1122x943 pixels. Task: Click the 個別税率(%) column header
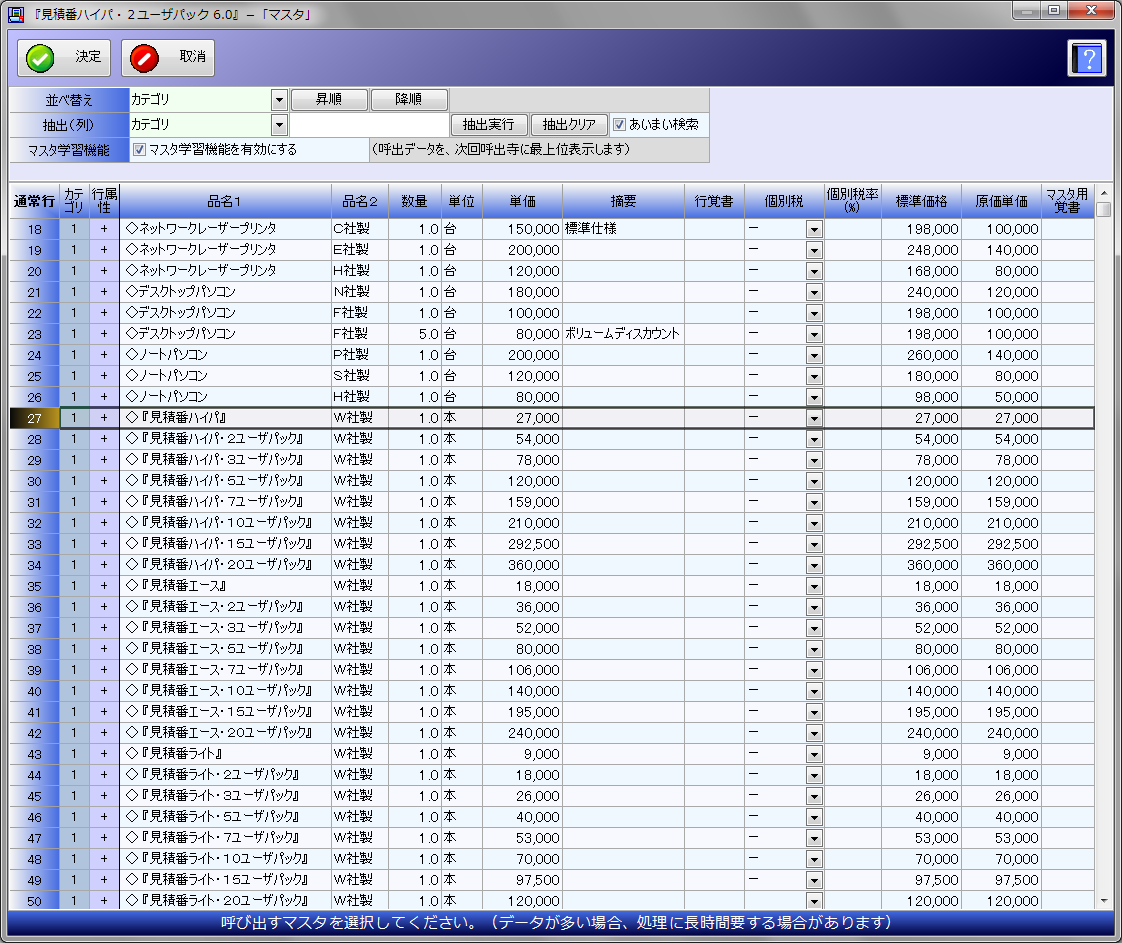852,201
